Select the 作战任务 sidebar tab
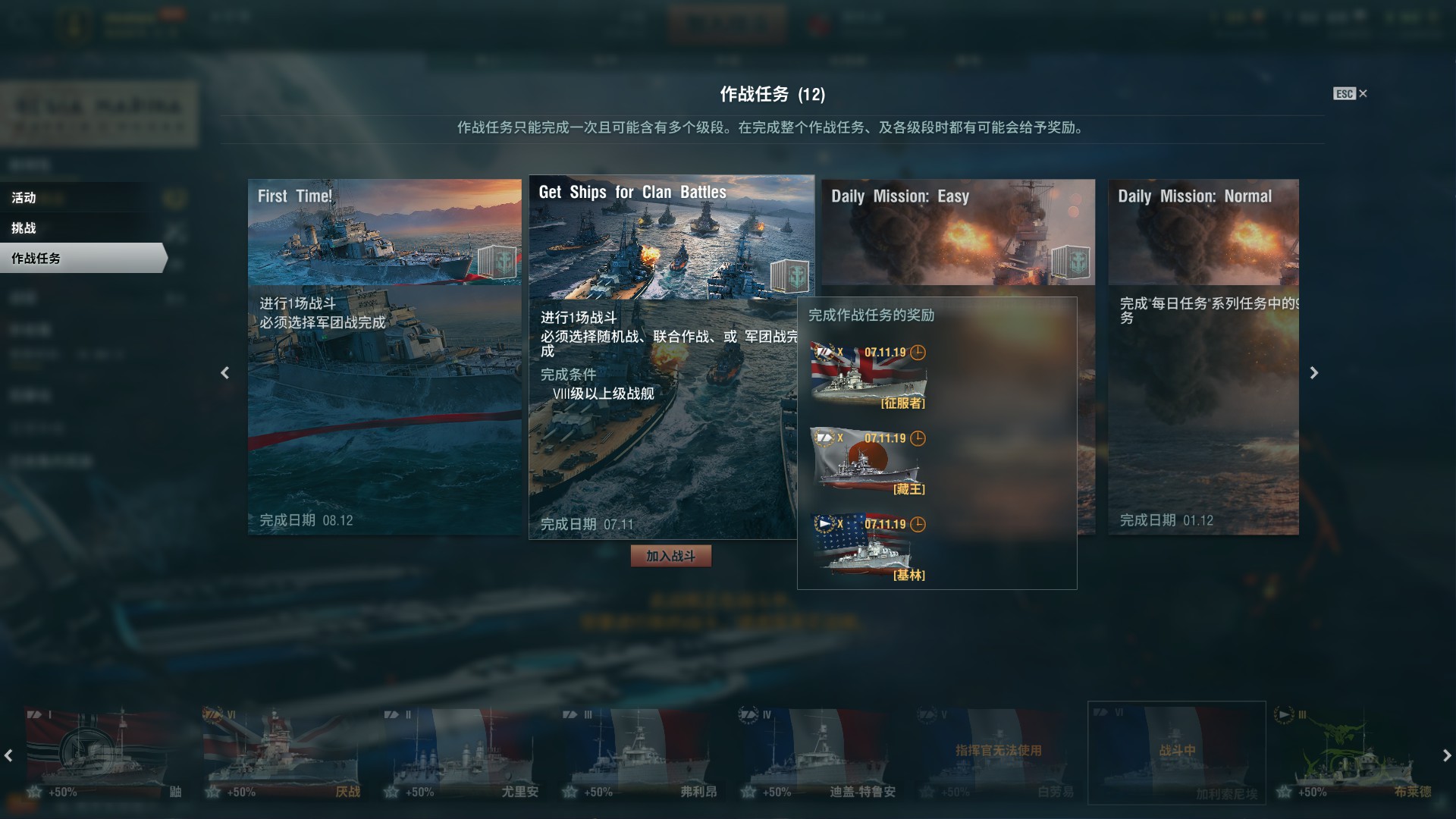This screenshot has width=1456, height=819. click(83, 259)
